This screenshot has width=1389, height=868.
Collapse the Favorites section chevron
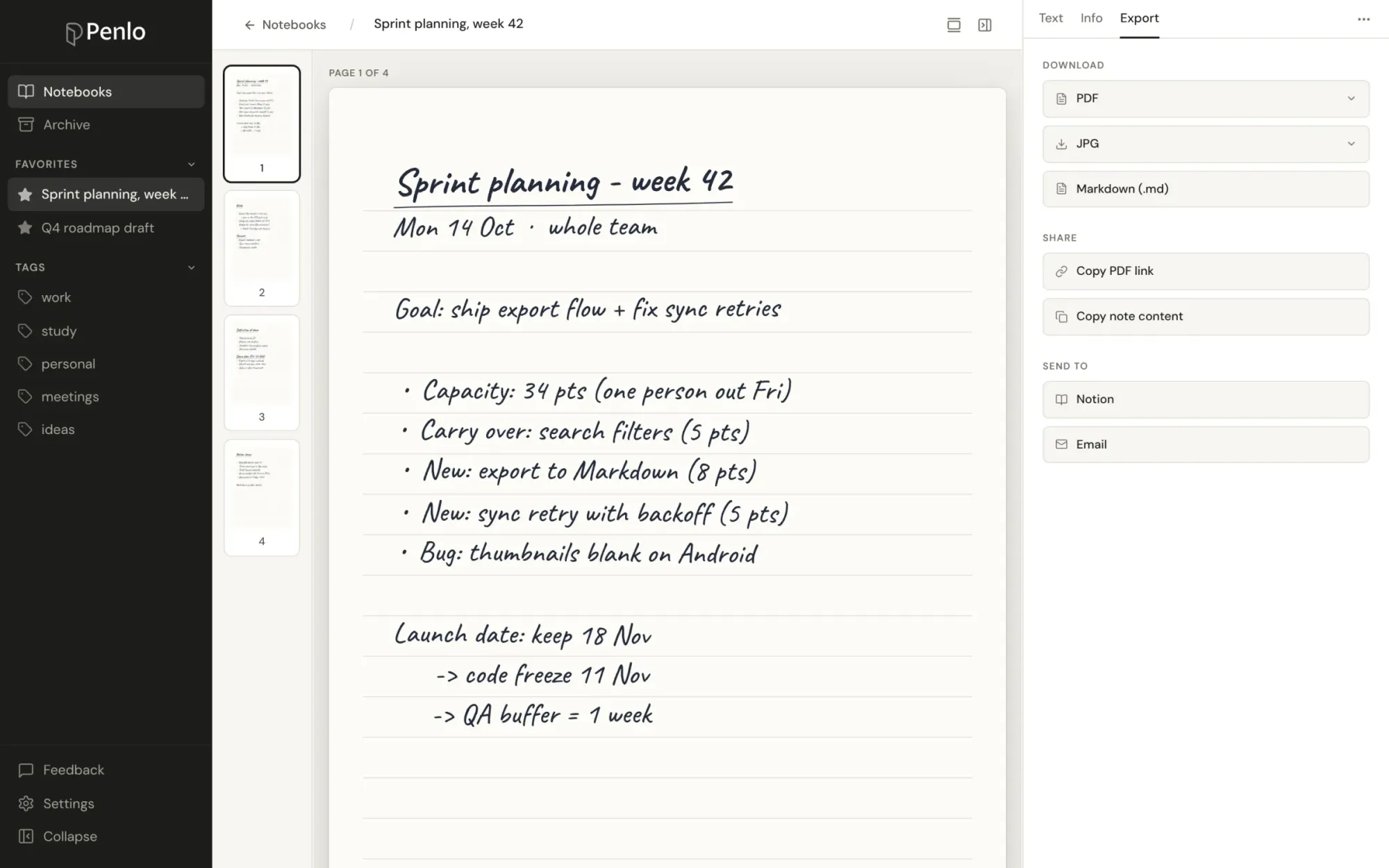(192, 165)
